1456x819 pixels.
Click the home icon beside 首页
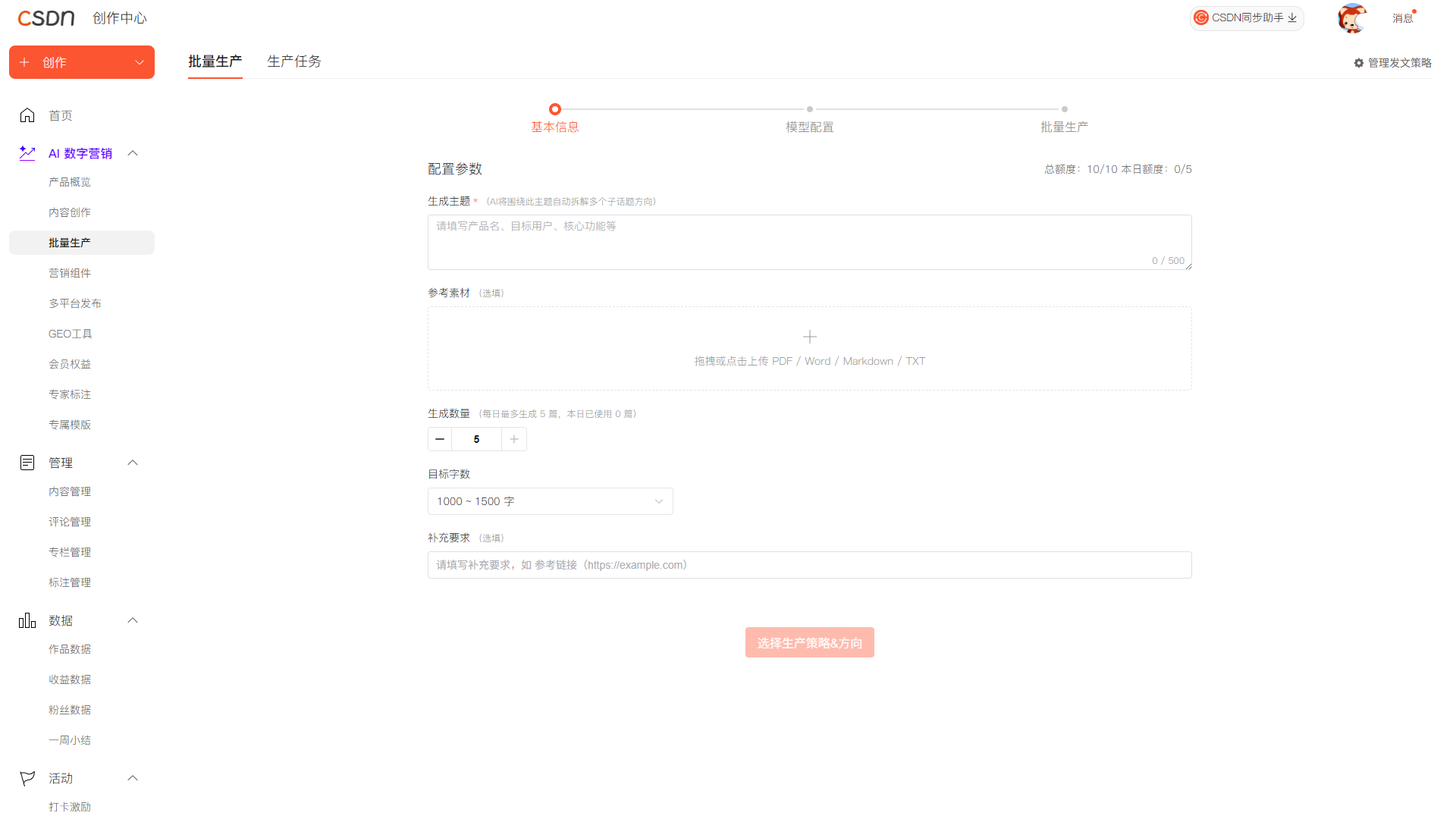[27, 115]
